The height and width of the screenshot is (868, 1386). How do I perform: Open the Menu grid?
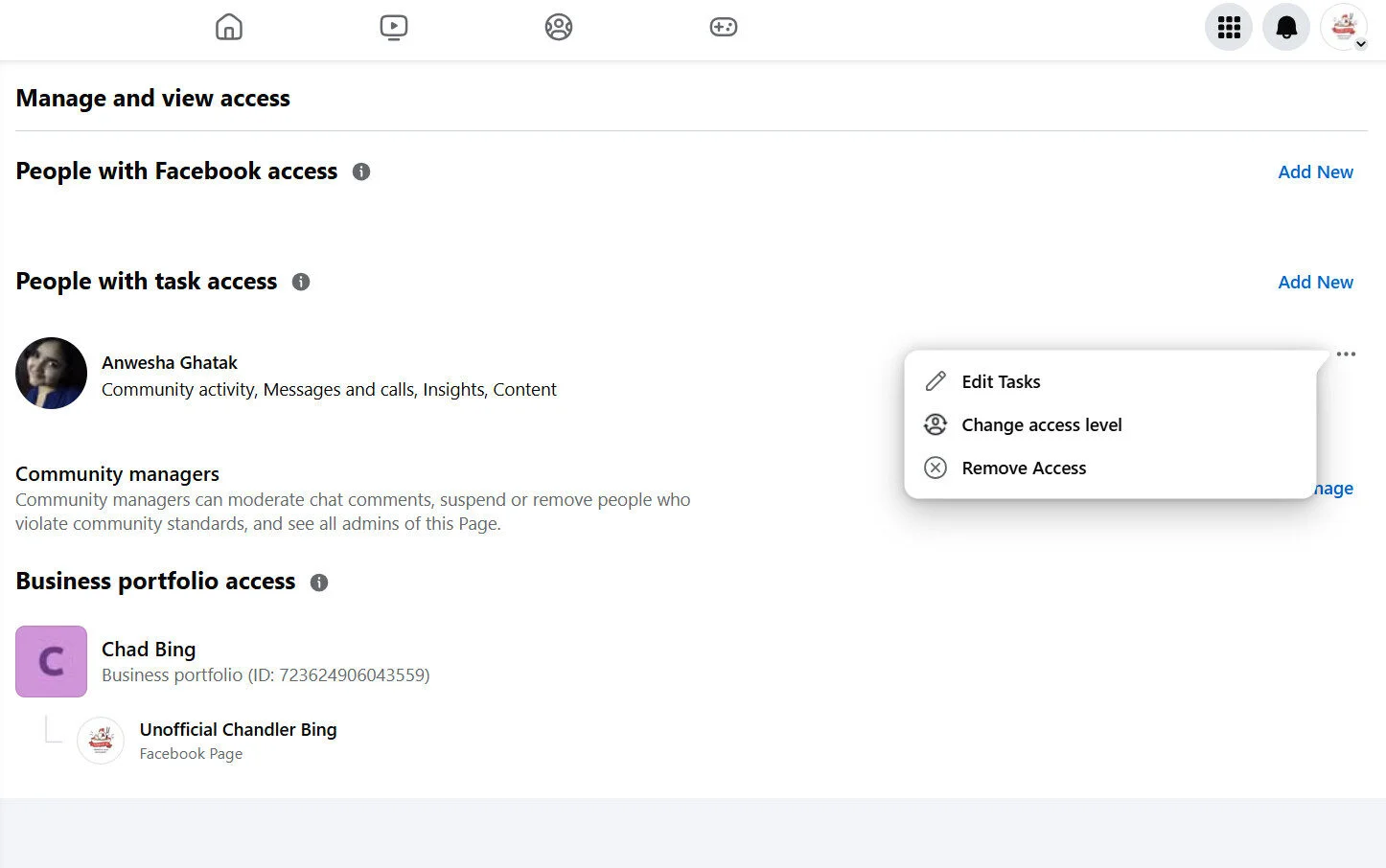pyautogui.click(x=1228, y=27)
